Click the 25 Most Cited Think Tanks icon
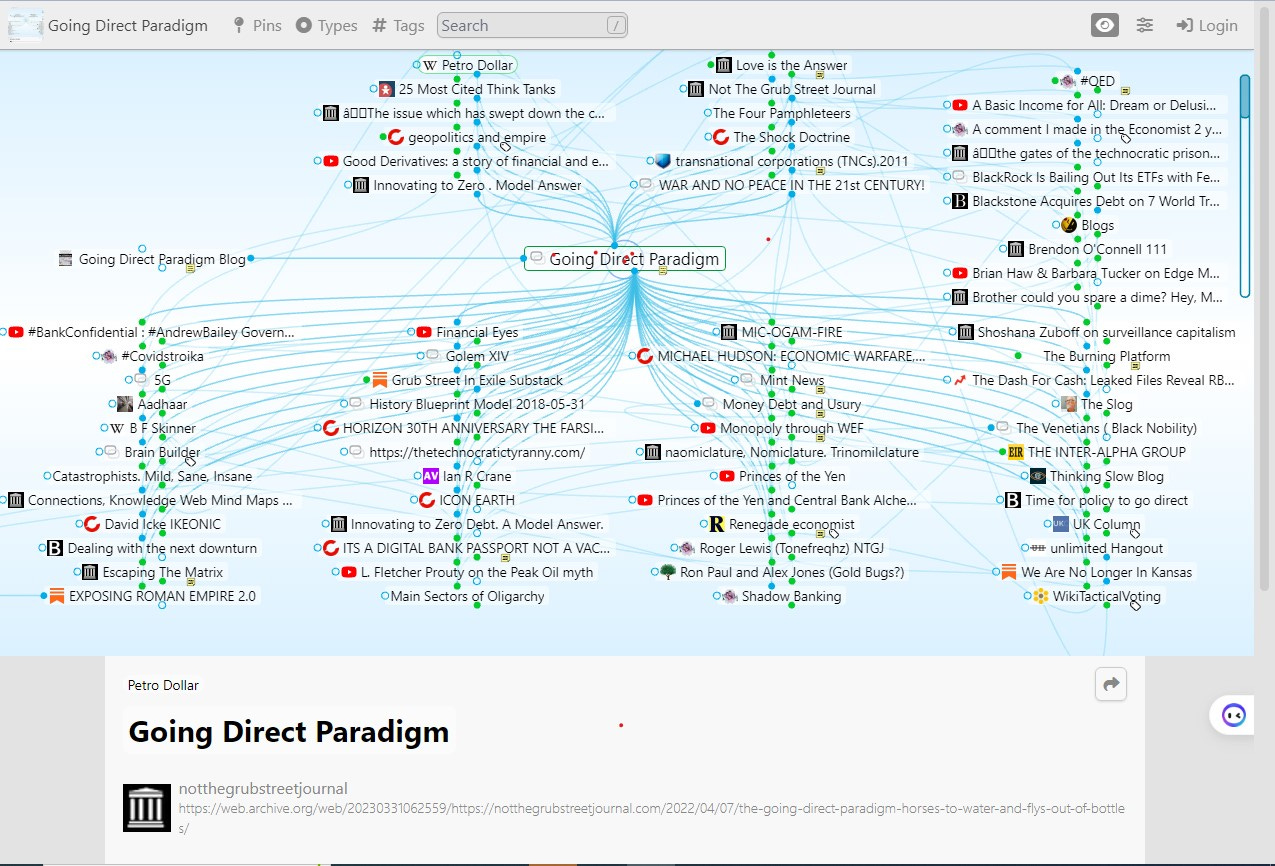This screenshot has width=1275, height=866. [x=387, y=89]
